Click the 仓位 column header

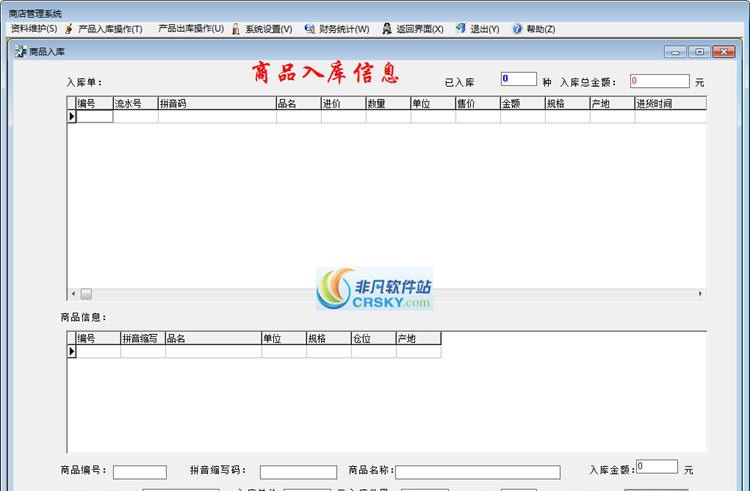pyautogui.click(x=374, y=338)
